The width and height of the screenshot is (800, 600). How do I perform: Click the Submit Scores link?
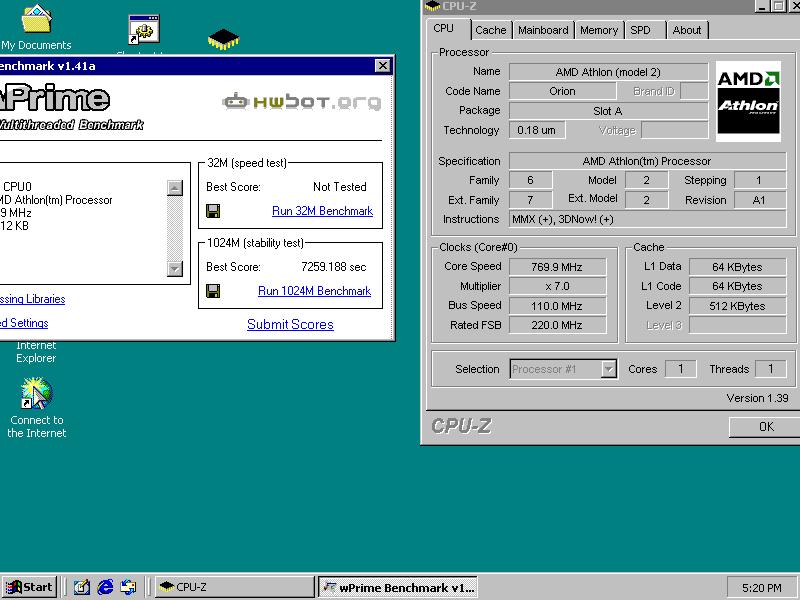(290, 324)
